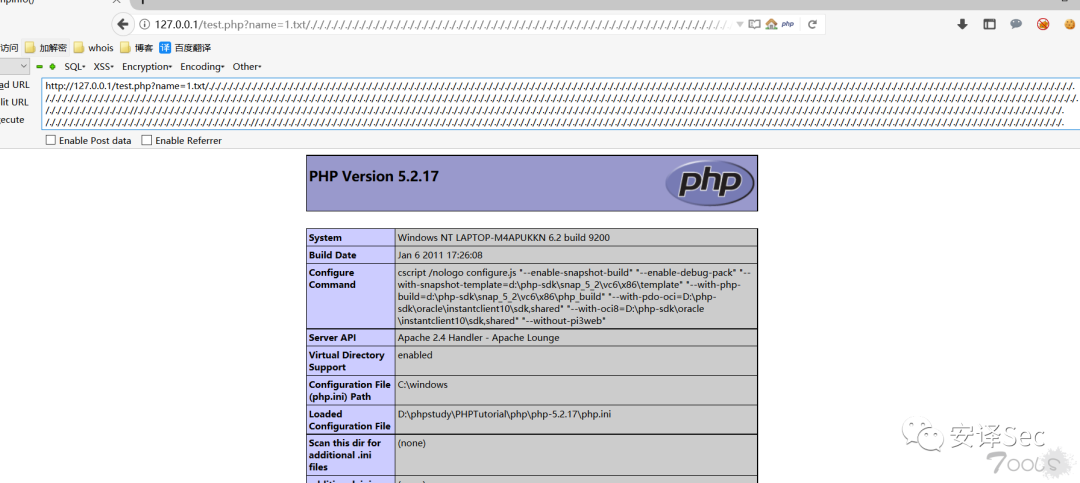Open site information icon in address bar
This screenshot has width=1080, height=483.
click(x=145, y=24)
